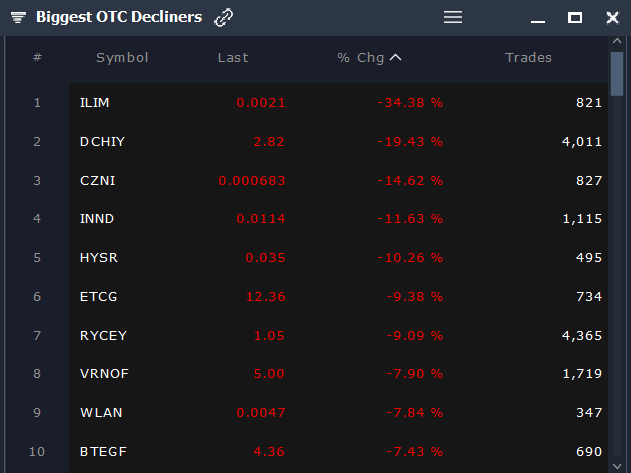631x473 pixels.
Task: Toggle sort arrow next to % Chg
Action: pos(396,58)
